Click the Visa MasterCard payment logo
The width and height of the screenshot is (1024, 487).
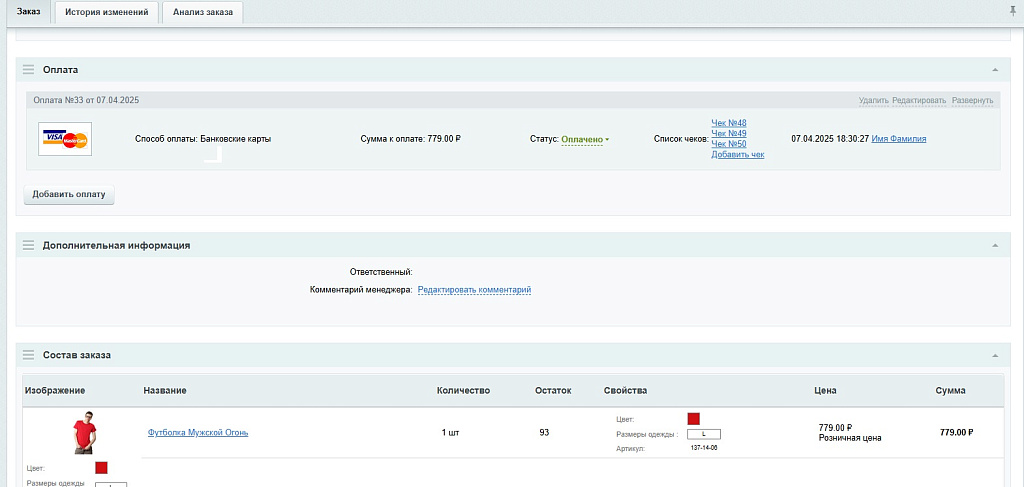65,139
